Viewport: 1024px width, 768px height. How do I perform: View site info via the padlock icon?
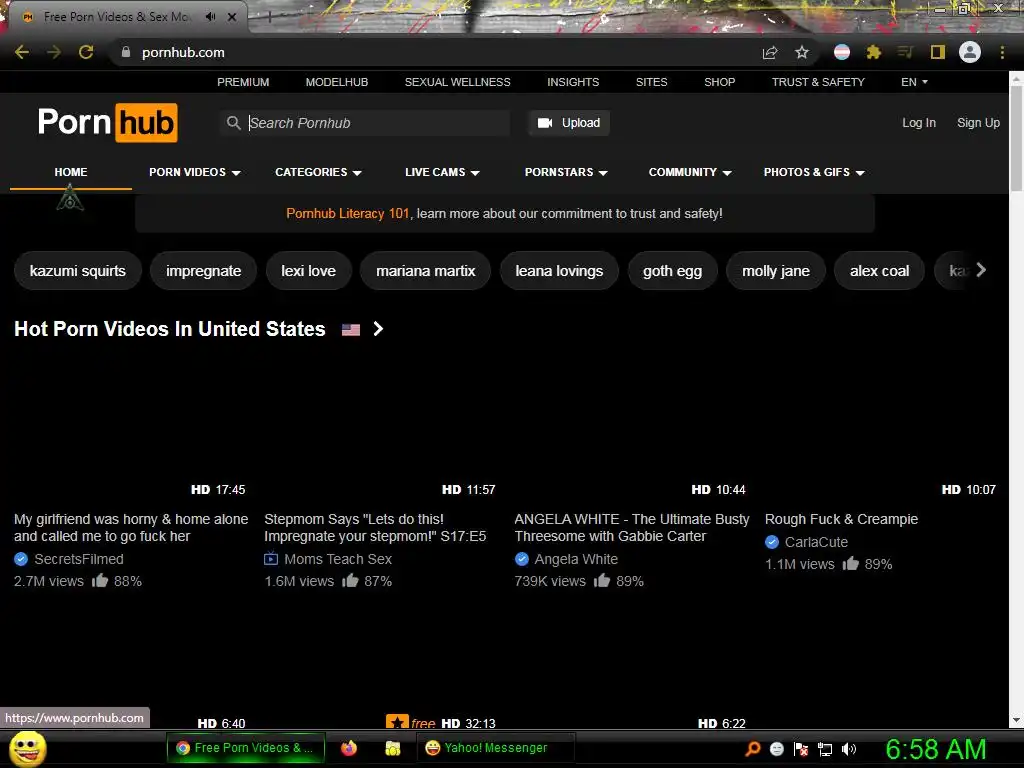coord(126,52)
